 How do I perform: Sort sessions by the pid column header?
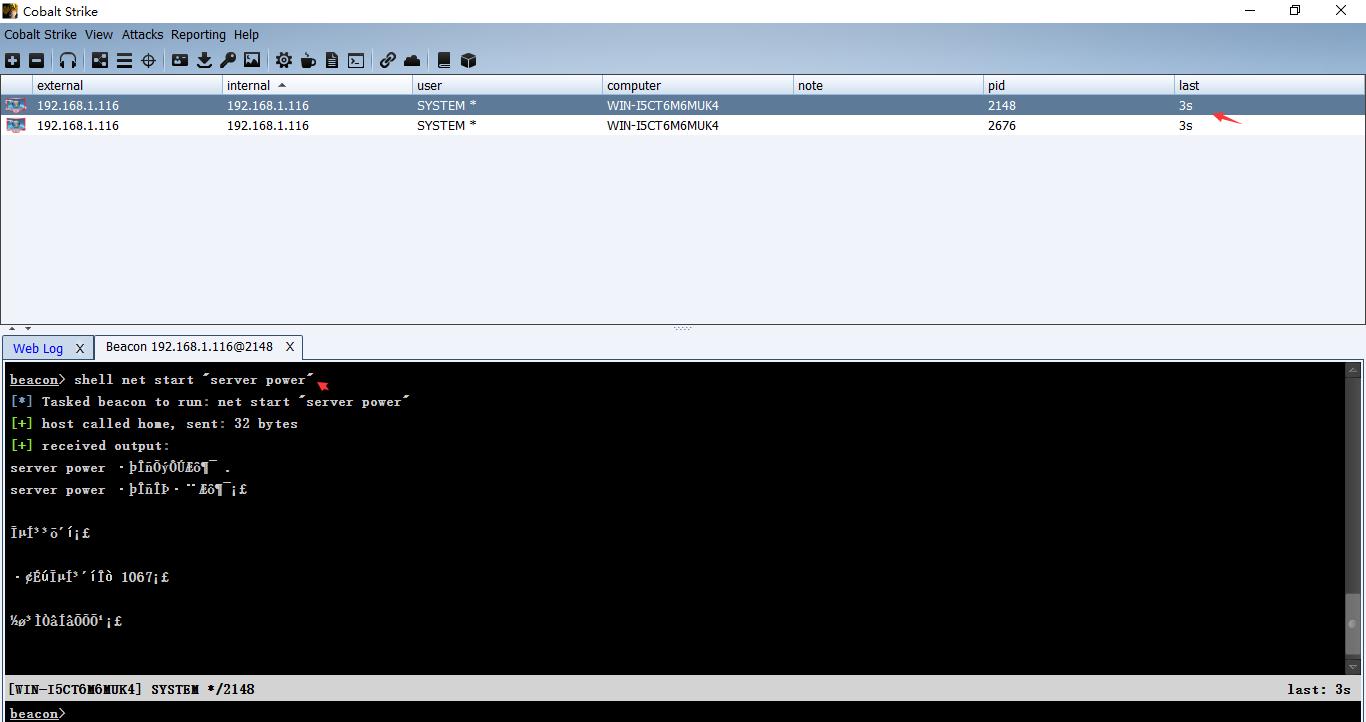[x=1078, y=85]
